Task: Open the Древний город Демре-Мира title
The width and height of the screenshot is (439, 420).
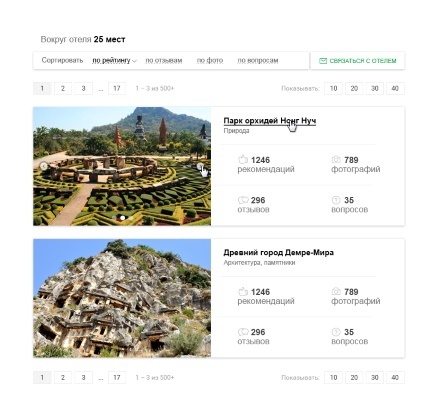Action: [278, 253]
